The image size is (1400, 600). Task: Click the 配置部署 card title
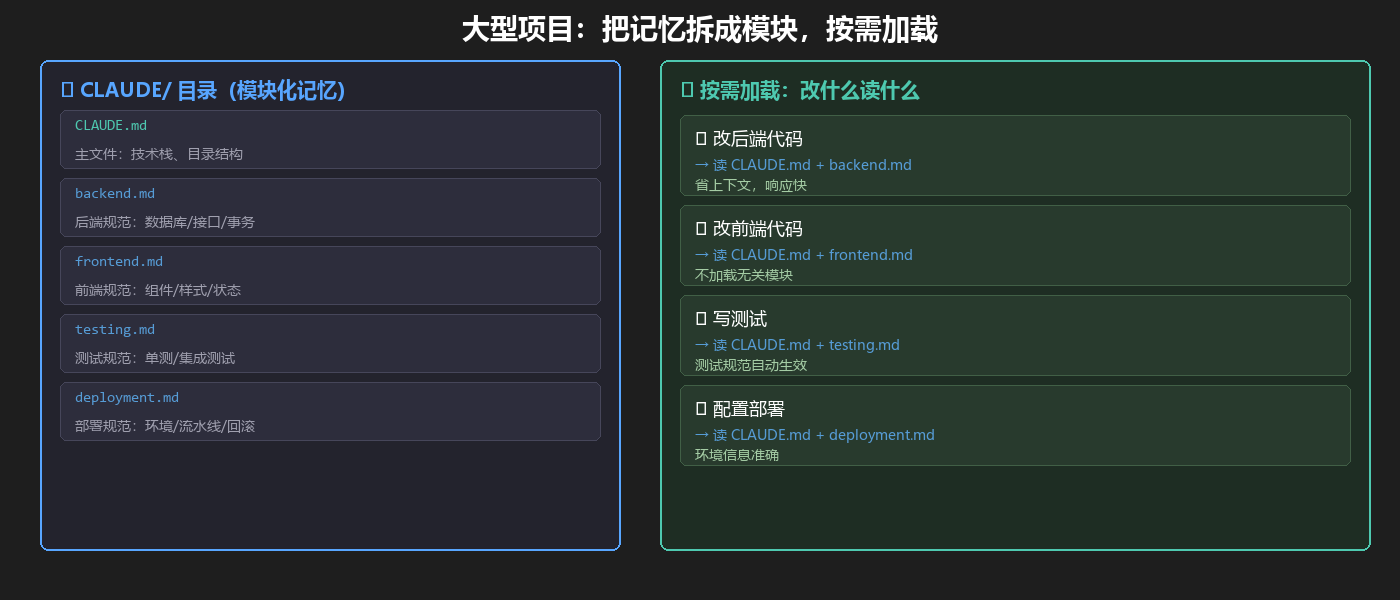coord(748,409)
